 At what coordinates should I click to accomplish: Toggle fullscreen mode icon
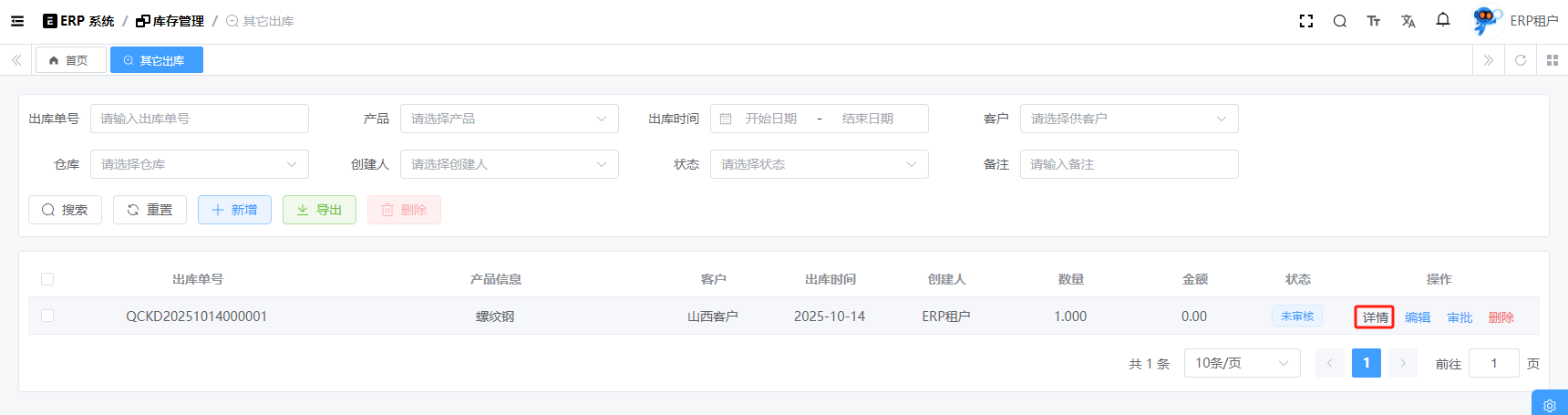tap(1305, 21)
